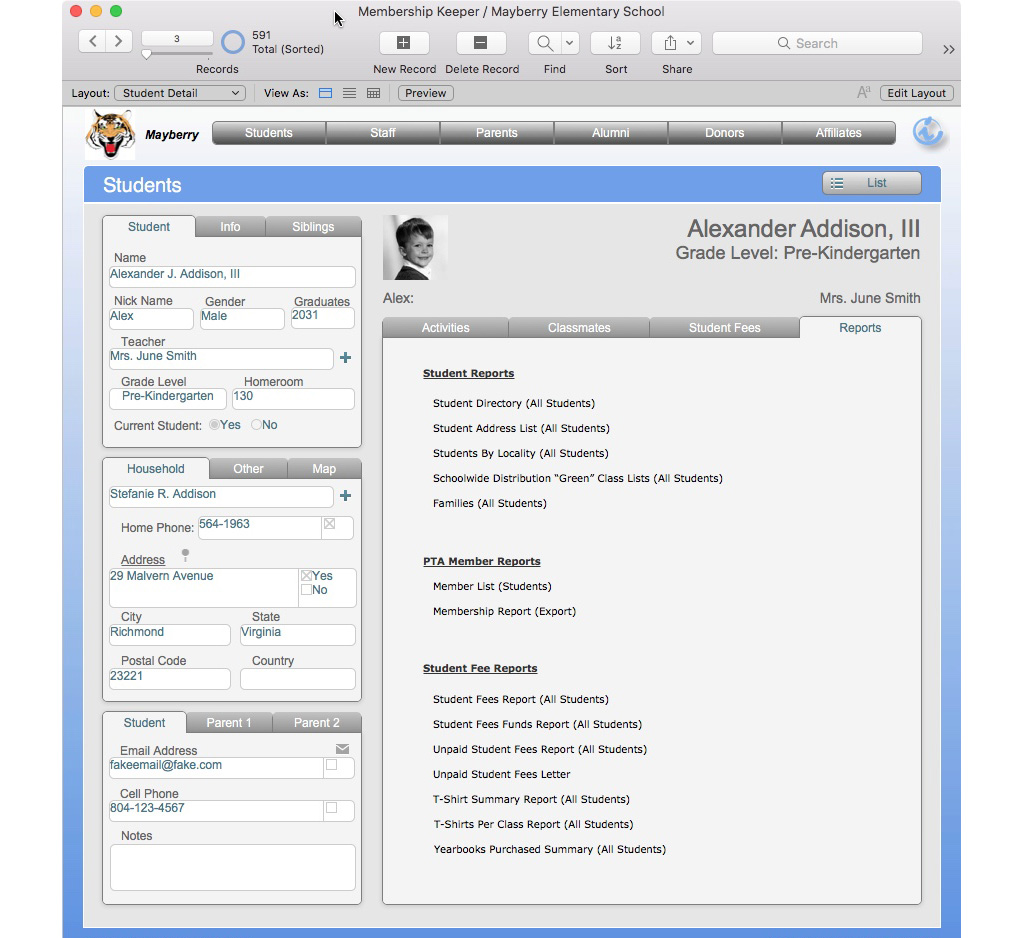This screenshot has height=938, width=1023.
Task: Switch to Form view
Action: 326,93
